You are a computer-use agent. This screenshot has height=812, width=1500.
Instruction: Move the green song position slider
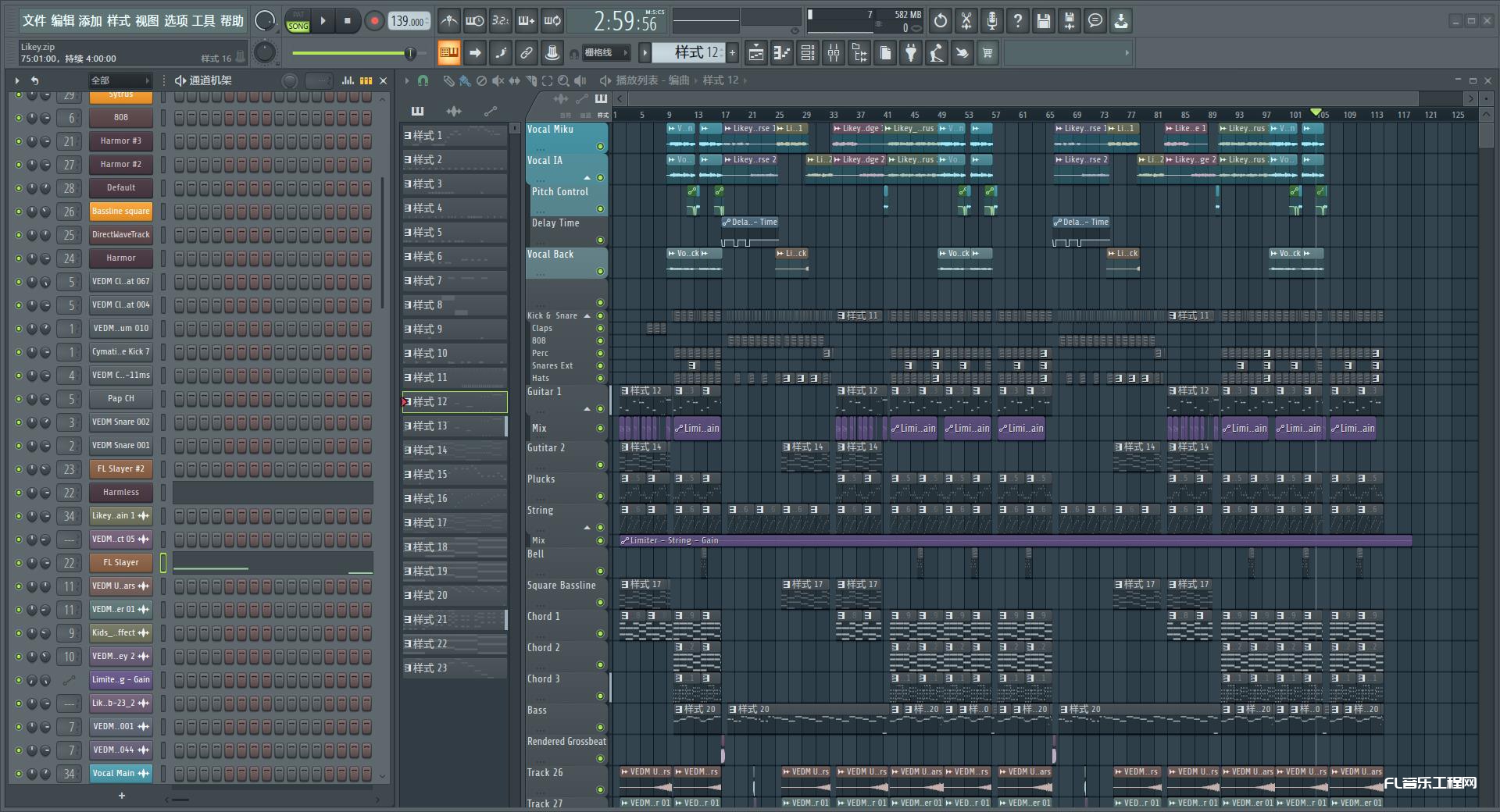410,53
